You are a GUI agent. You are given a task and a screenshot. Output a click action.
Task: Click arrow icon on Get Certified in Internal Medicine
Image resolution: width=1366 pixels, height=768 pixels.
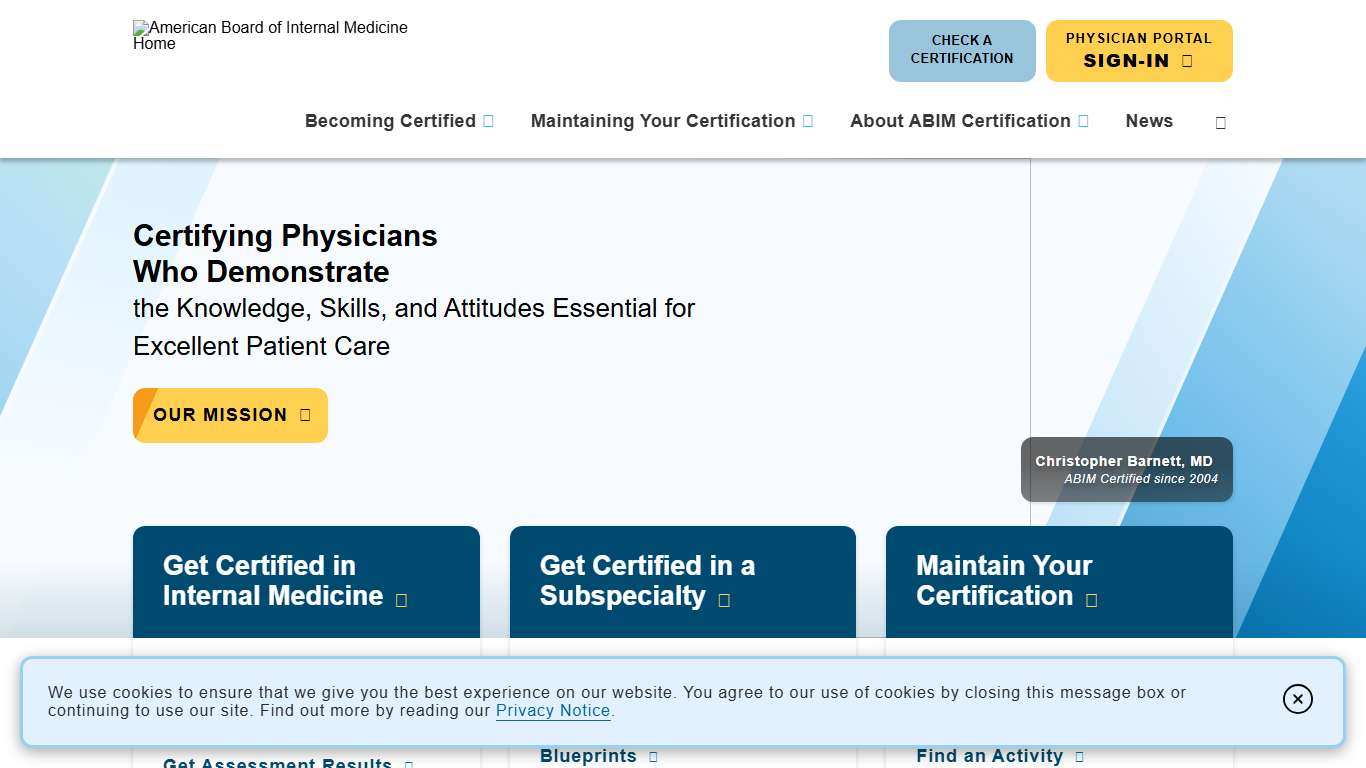402,600
